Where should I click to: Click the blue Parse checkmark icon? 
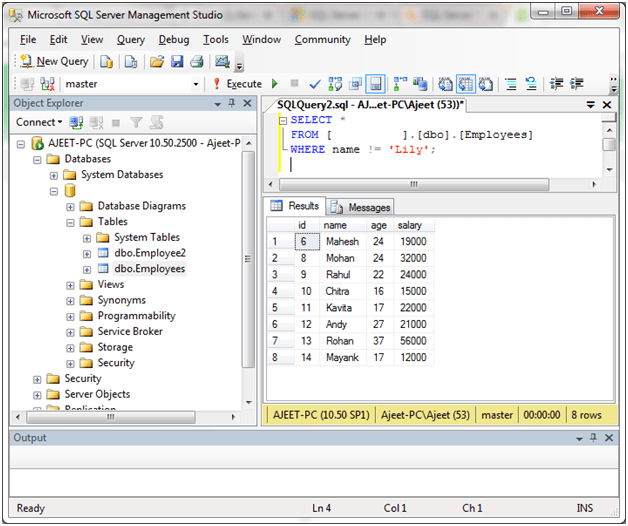point(314,84)
